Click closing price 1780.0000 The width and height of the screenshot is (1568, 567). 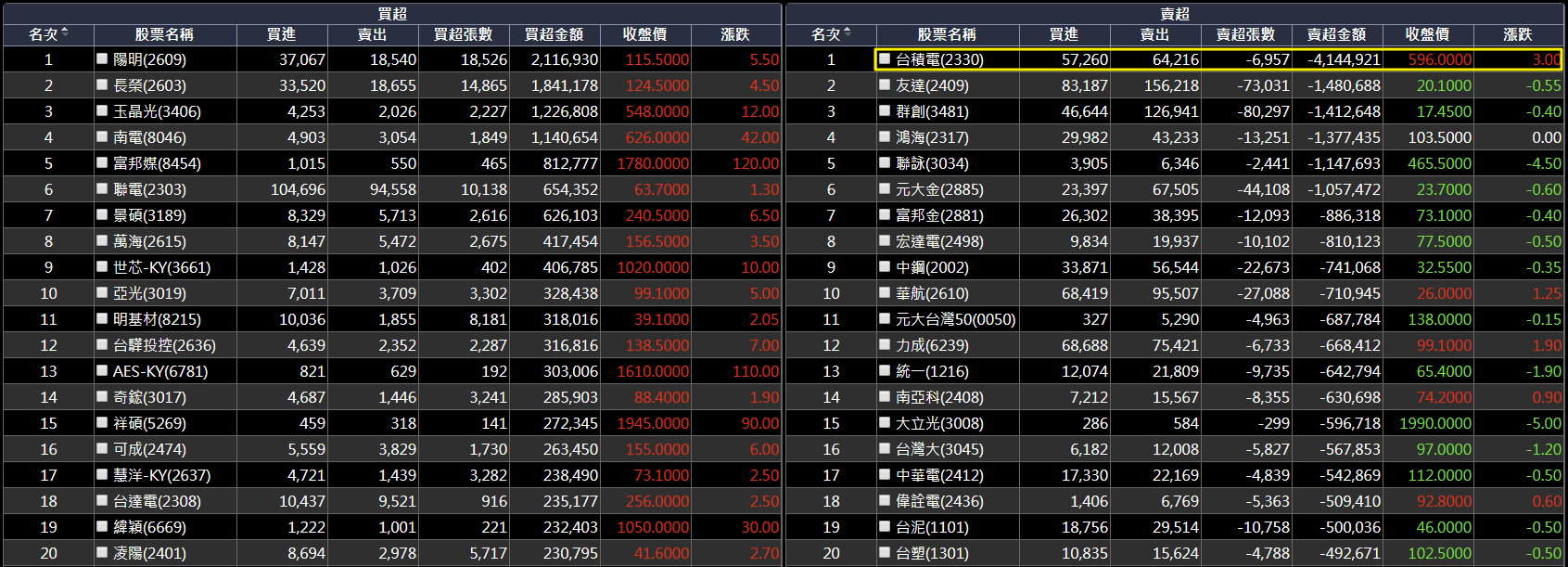[653, 163]
